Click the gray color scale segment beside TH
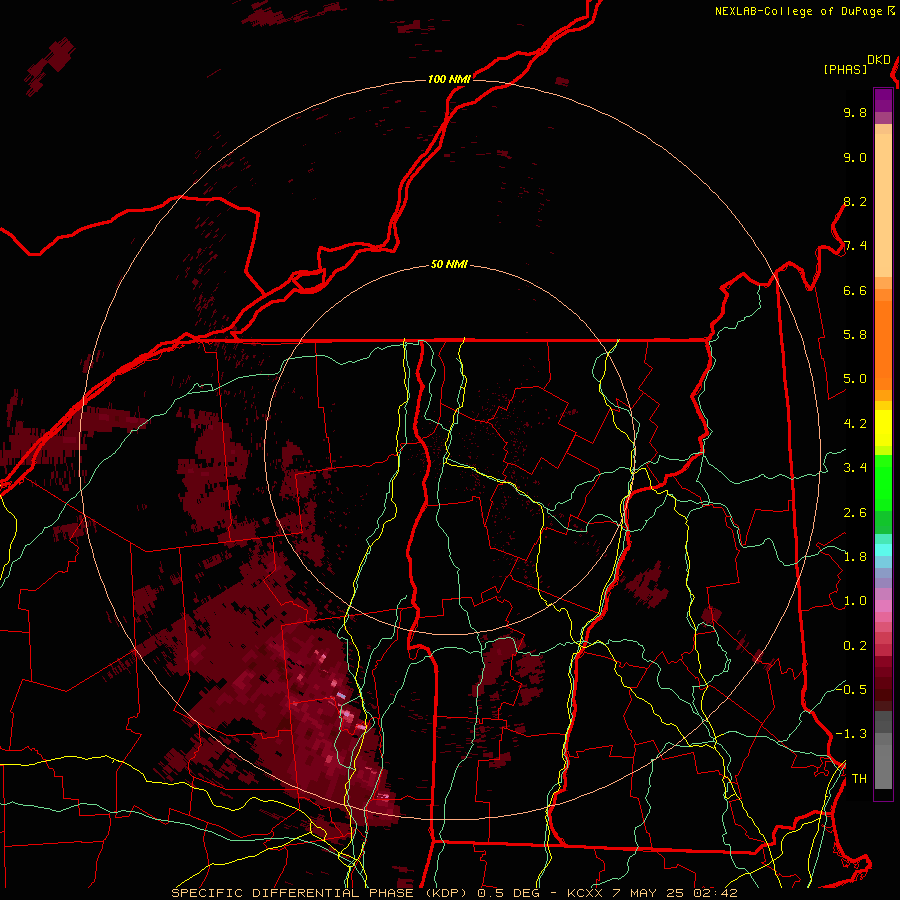This screenshot has height=900, width=900. [883, 769]
